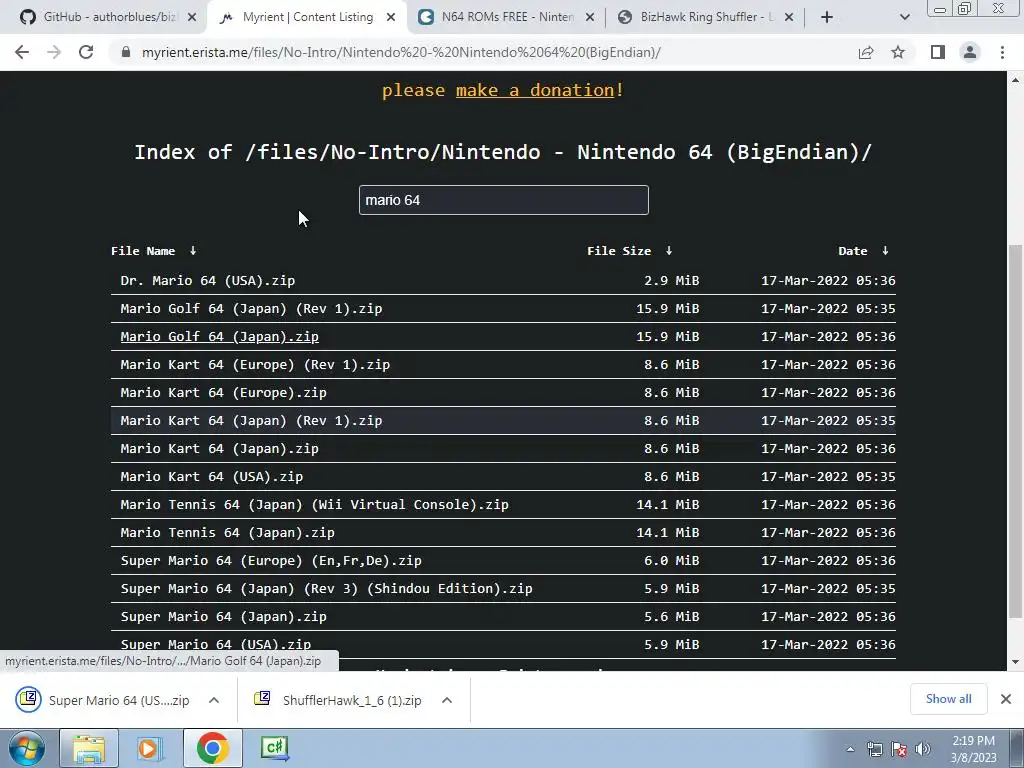Open the browser side panel
This screenshot has width=1024, height=768.
938,52
